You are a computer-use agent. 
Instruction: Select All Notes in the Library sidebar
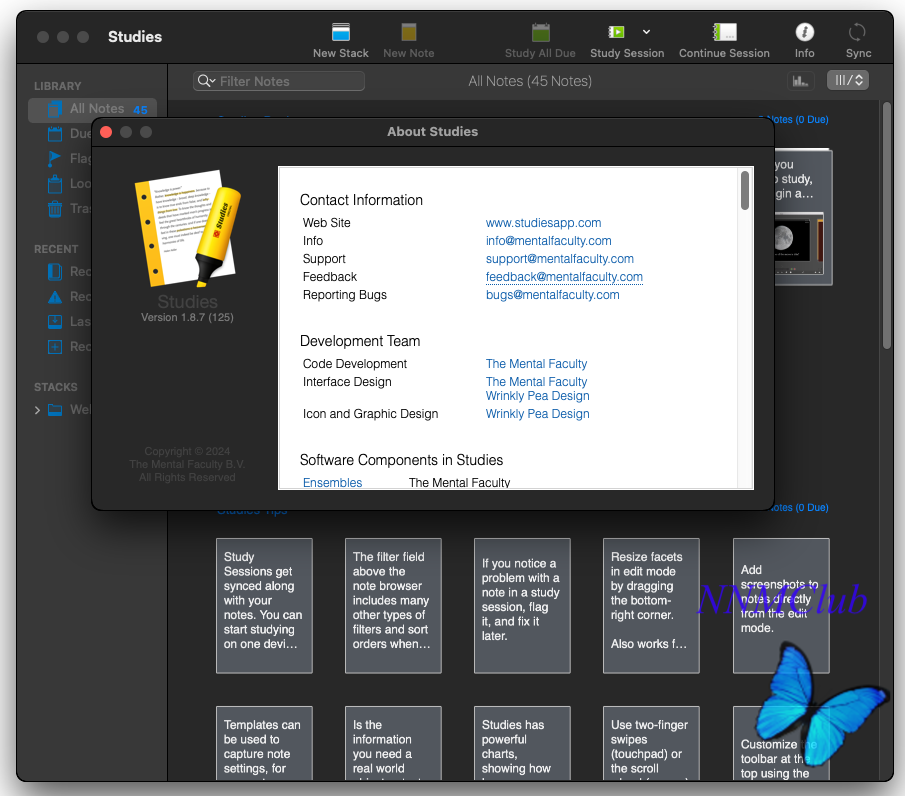(92, 109)
